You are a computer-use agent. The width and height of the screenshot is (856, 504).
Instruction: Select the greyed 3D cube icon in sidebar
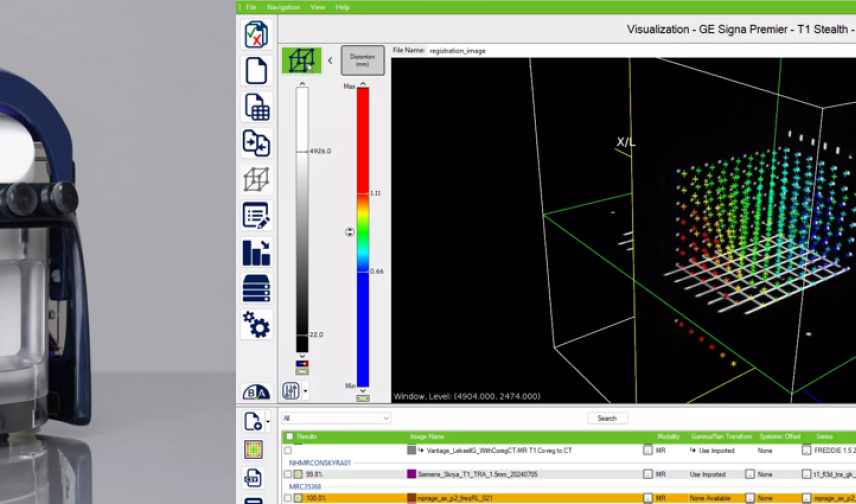tap(256, 179)
